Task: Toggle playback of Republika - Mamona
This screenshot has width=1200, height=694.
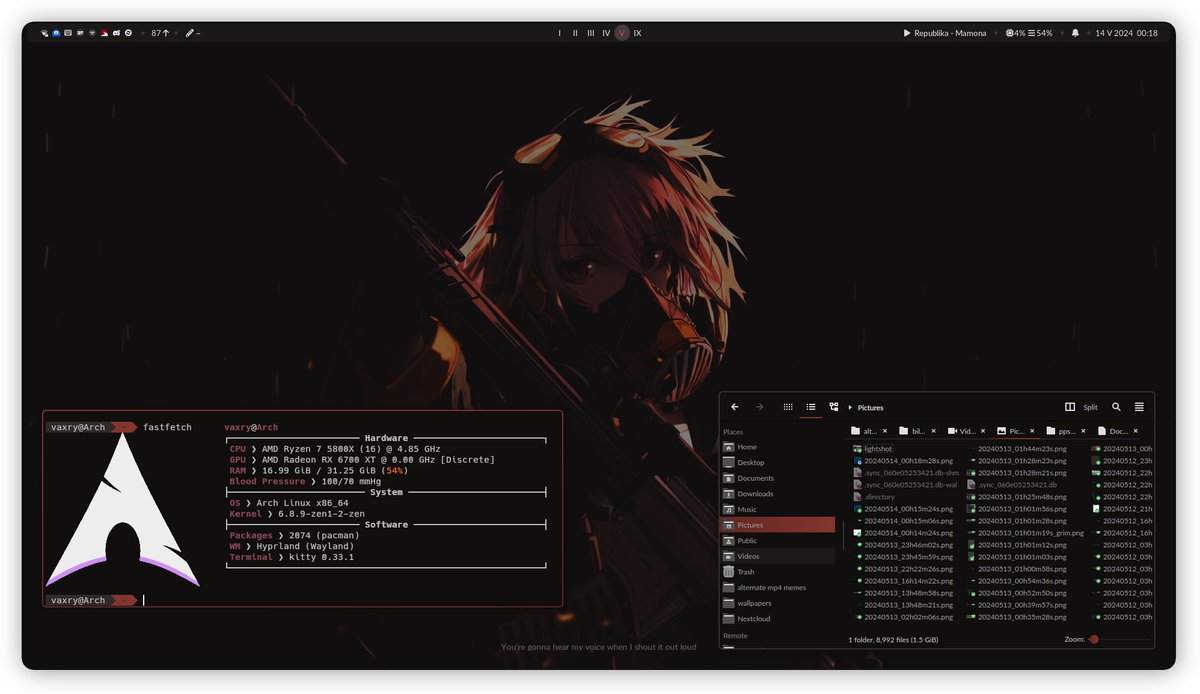Action: (x=945, y=33)
